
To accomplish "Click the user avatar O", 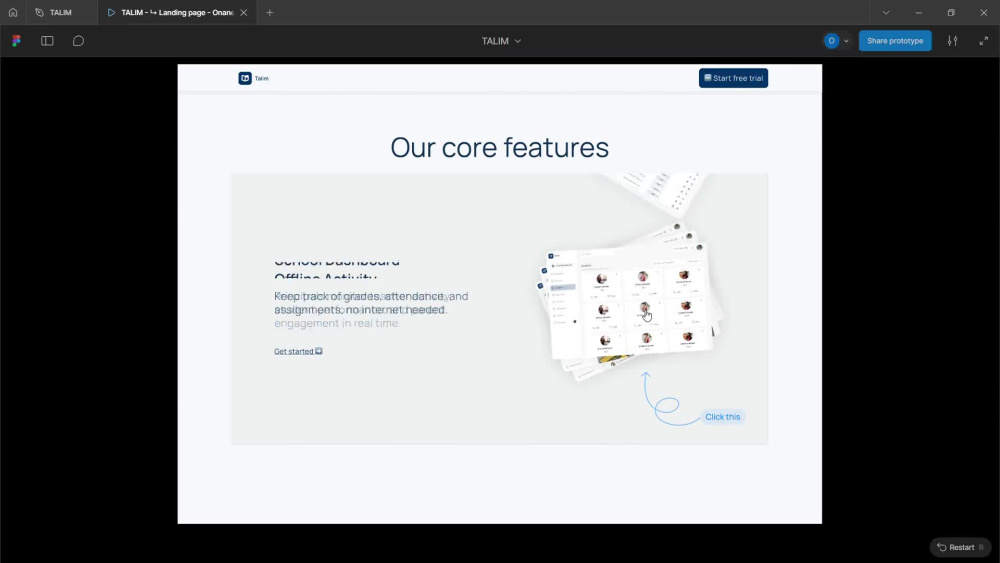I will click(831, 41).
